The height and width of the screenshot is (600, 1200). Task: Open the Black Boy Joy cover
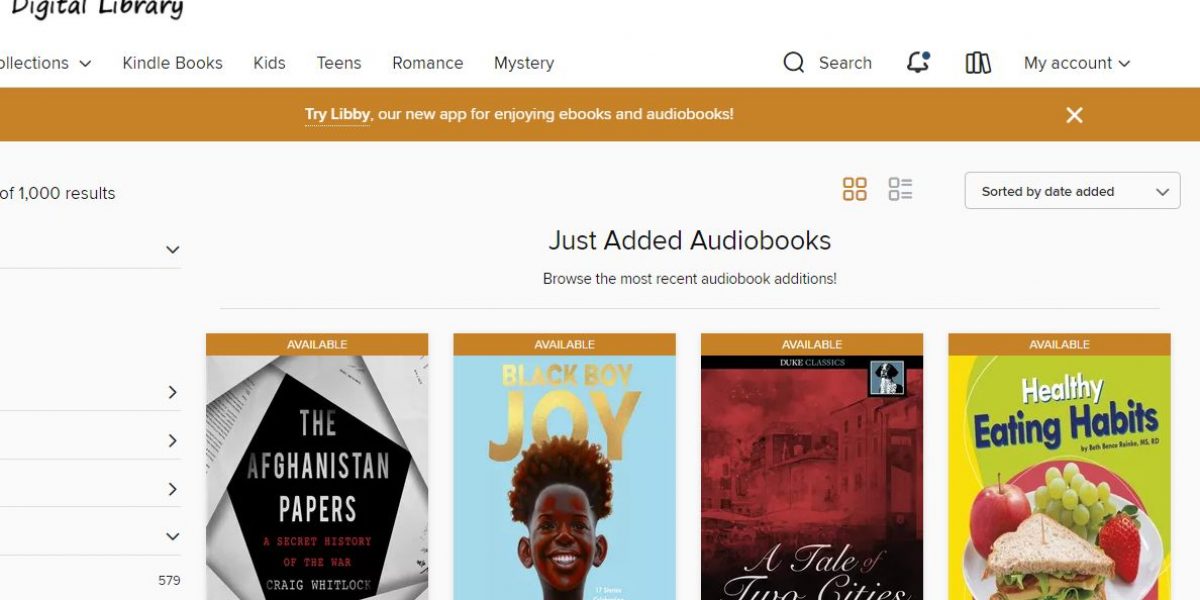point(564,477)
